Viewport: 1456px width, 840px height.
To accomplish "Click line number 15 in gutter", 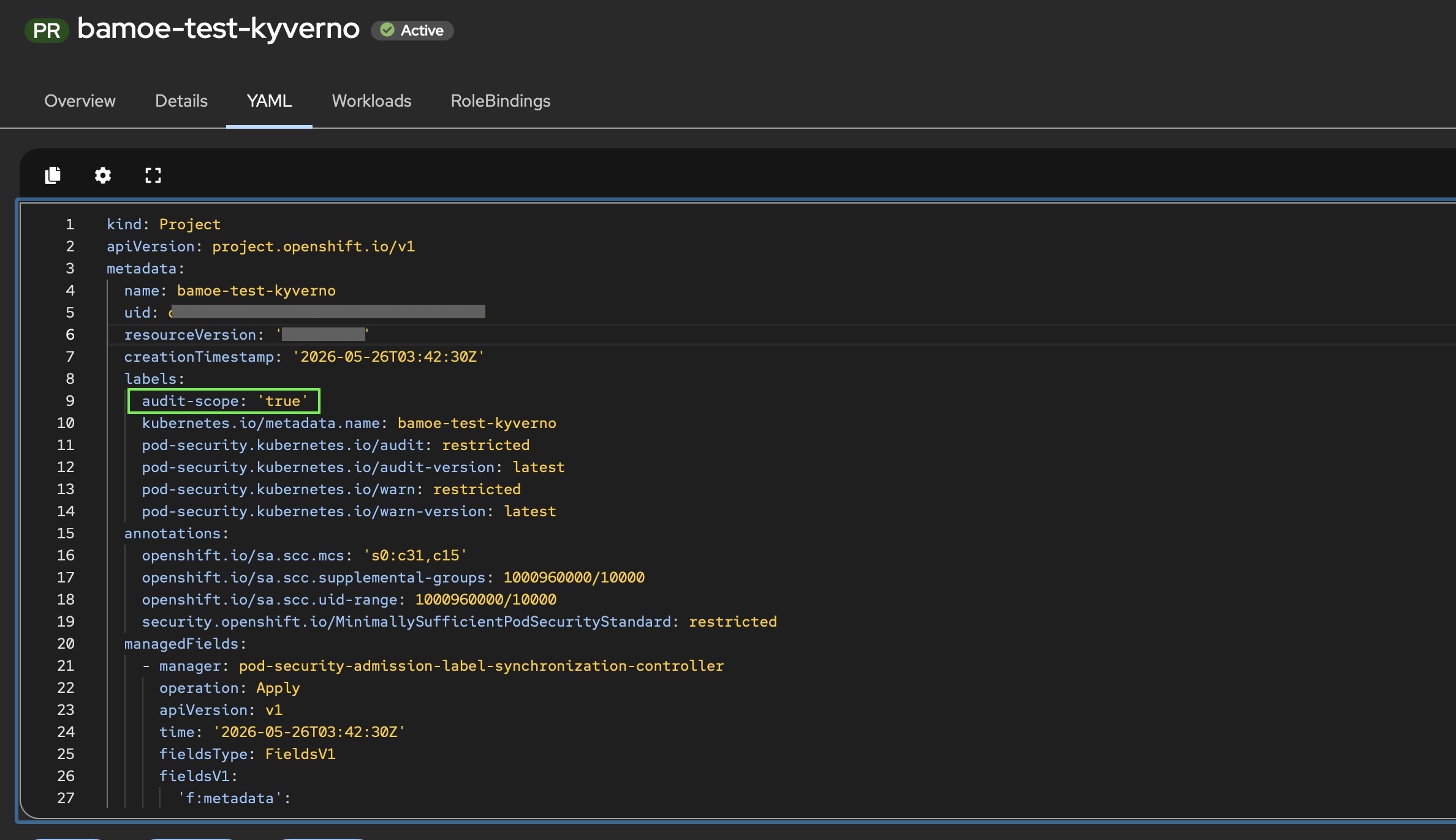I will pyautogui.click(x=66, y=533).
